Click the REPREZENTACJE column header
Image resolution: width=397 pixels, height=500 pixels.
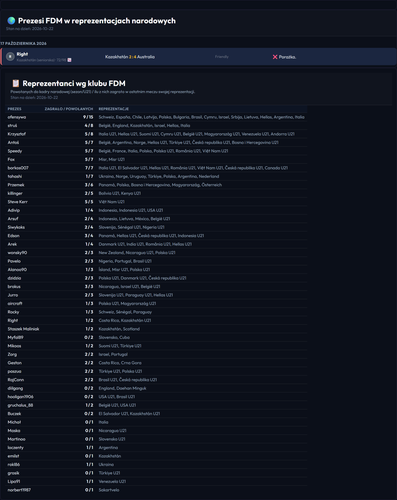(114, 109)
